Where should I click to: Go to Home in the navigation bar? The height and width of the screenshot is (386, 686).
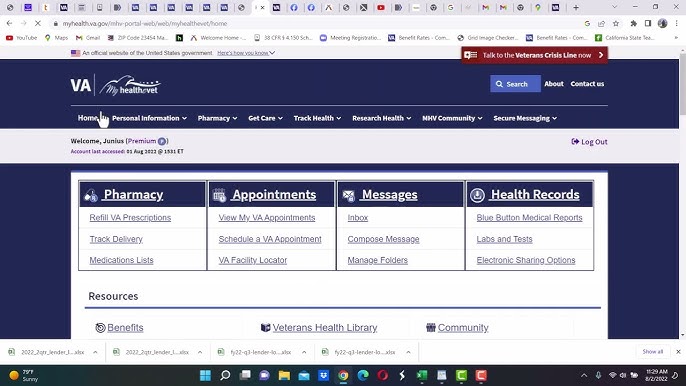[88, 118]
